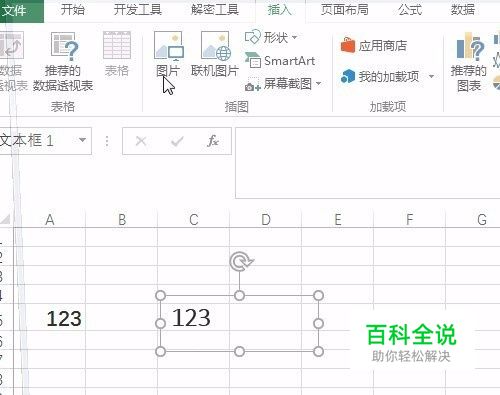The height and width of the screenshot is (395, 500).
Task: Open the 解密工具 ribbon tab
Action: pos(215,10)
